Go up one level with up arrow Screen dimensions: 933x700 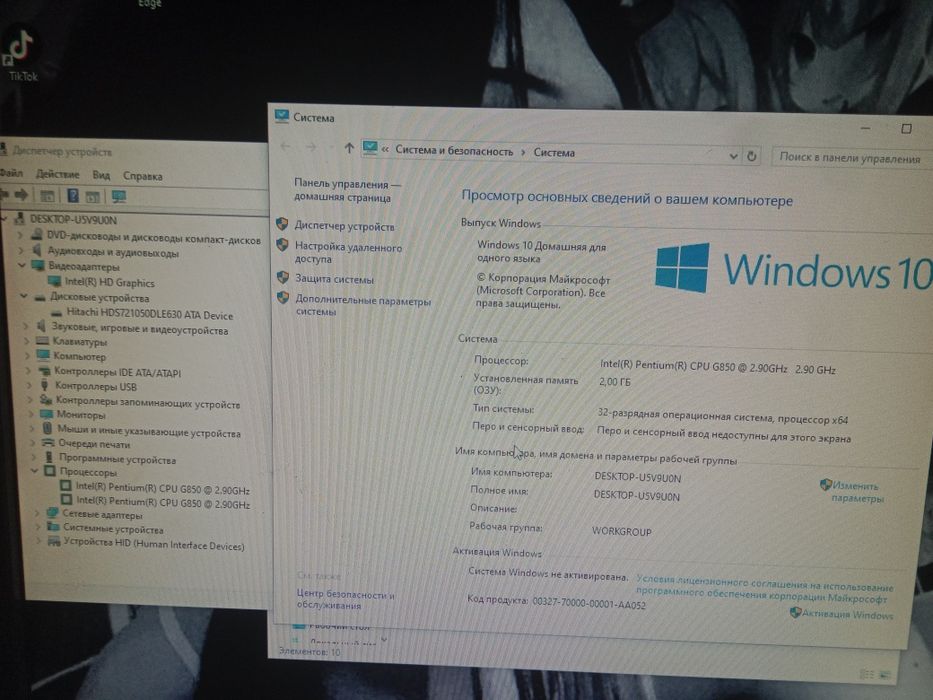tap(349, 148)
